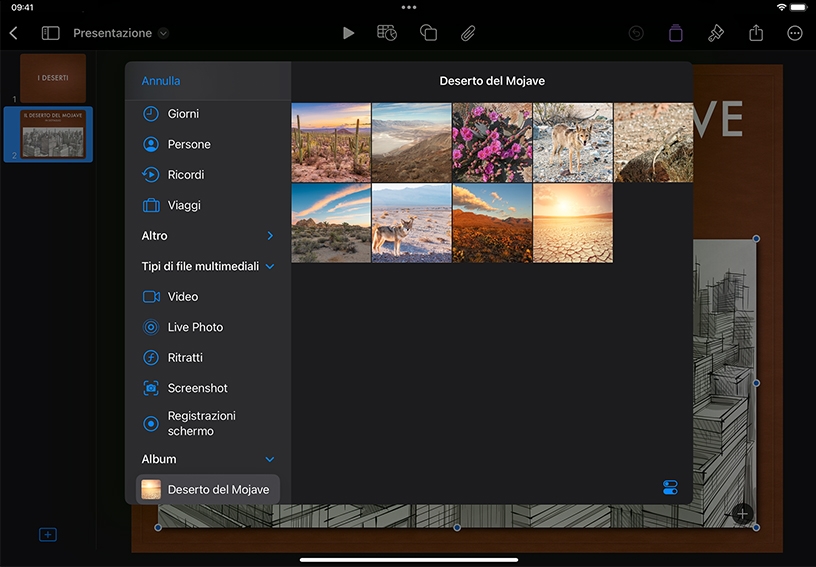Open the table and chart insert icon
Screen dimensions: 816x567
387,33
